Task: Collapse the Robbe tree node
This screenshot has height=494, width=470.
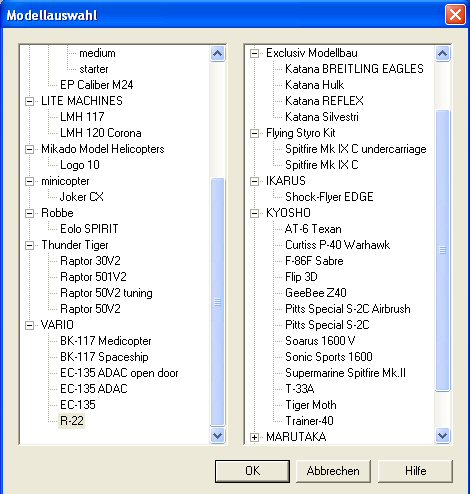Action: (29, 213)
